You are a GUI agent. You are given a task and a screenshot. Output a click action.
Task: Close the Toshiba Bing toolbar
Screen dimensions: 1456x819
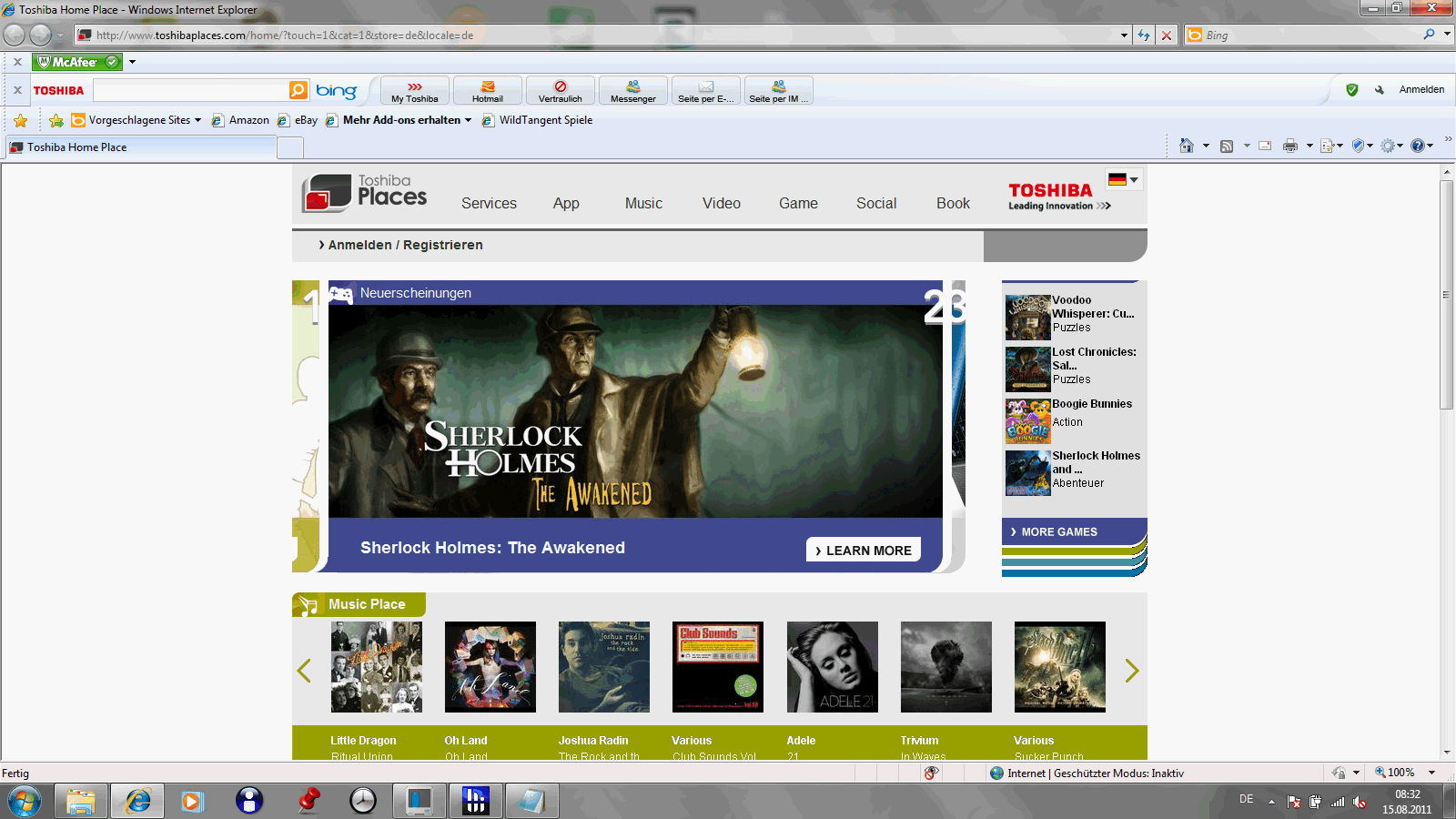click(17, 90)
